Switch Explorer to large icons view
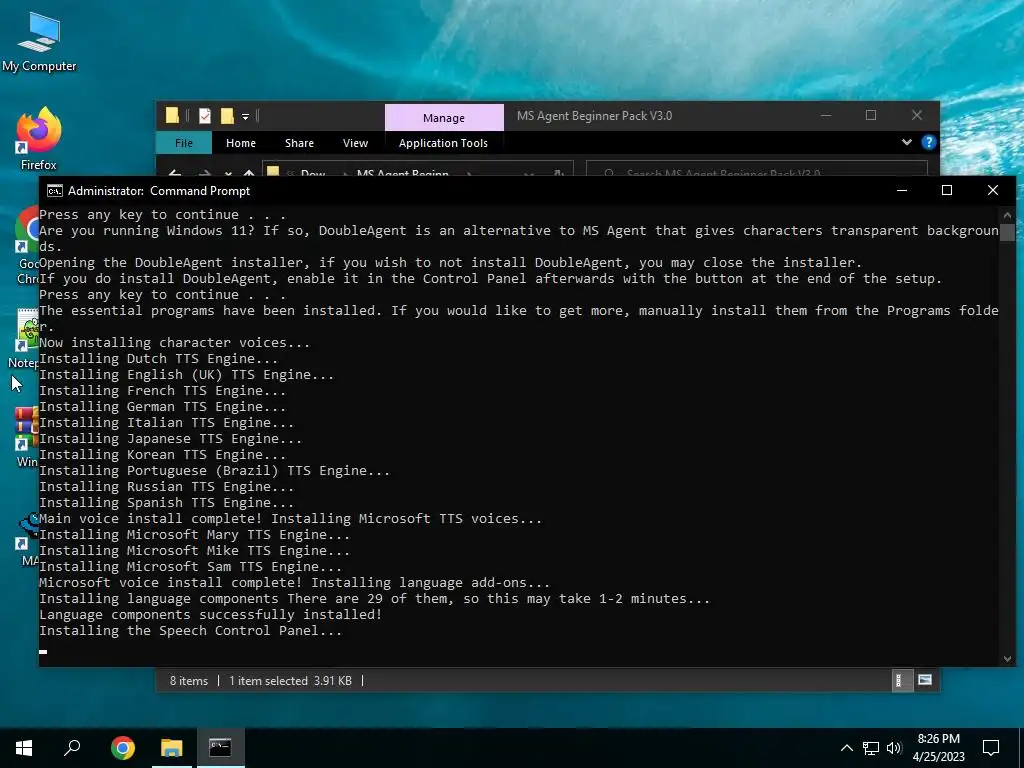 pos(925,680)
